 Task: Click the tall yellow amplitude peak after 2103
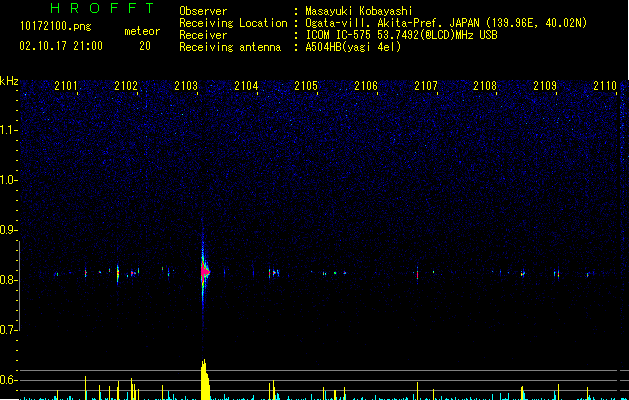point(205,380)
